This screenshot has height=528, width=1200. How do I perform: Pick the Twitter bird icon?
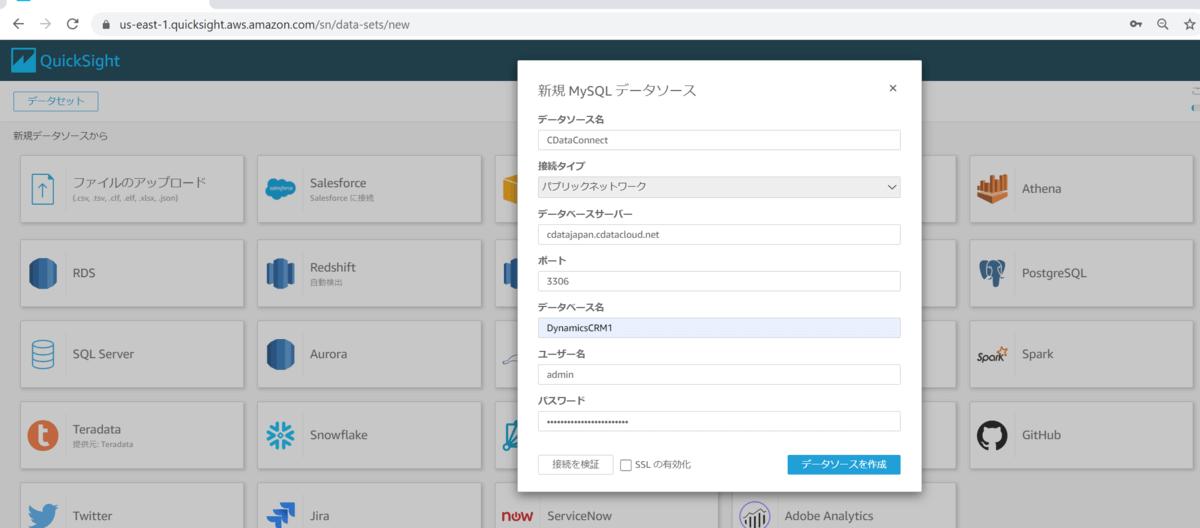pyautogui.click(x=43, y=516)
